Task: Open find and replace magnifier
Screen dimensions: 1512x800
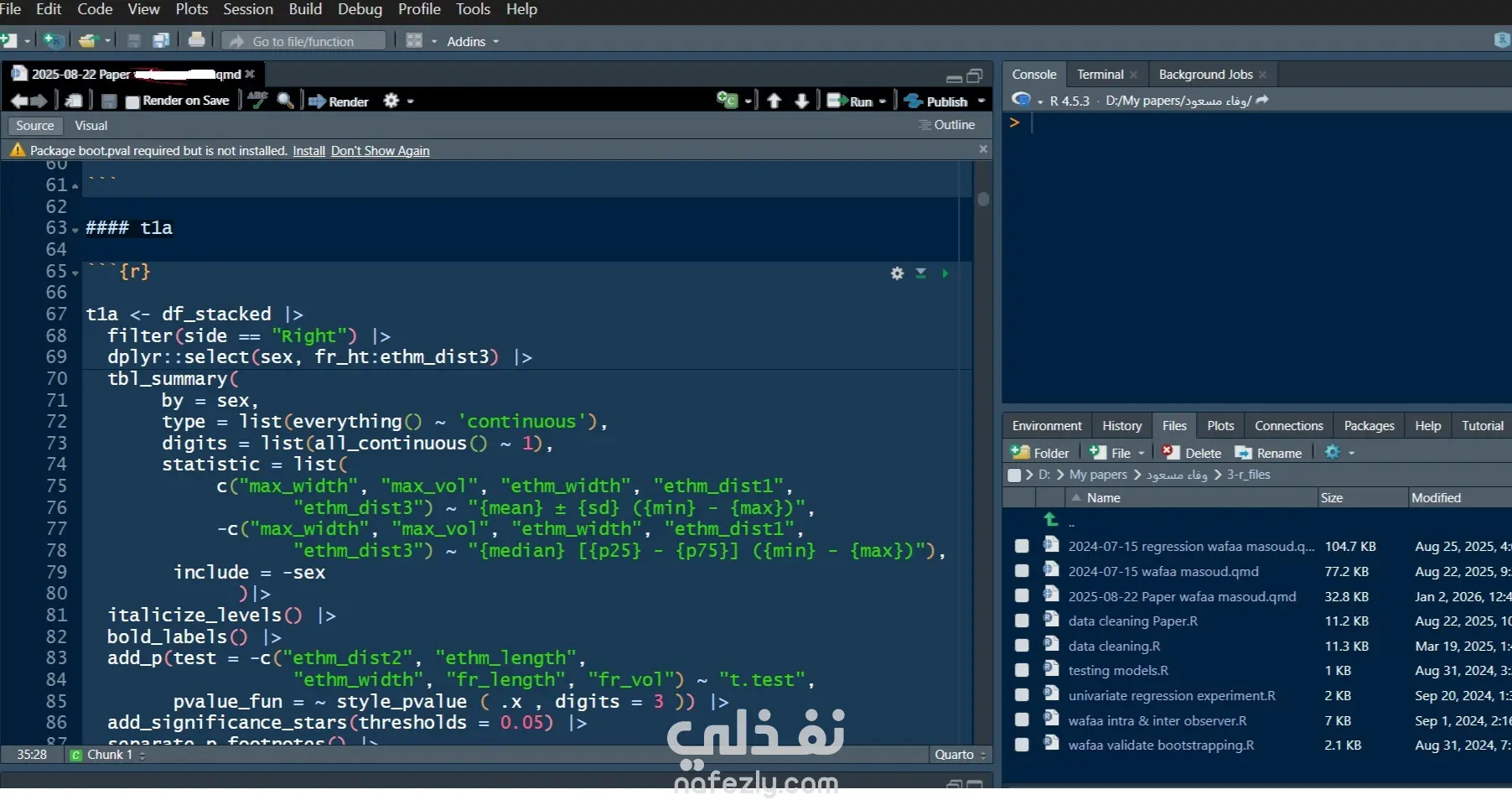Action: pos(286,101)
